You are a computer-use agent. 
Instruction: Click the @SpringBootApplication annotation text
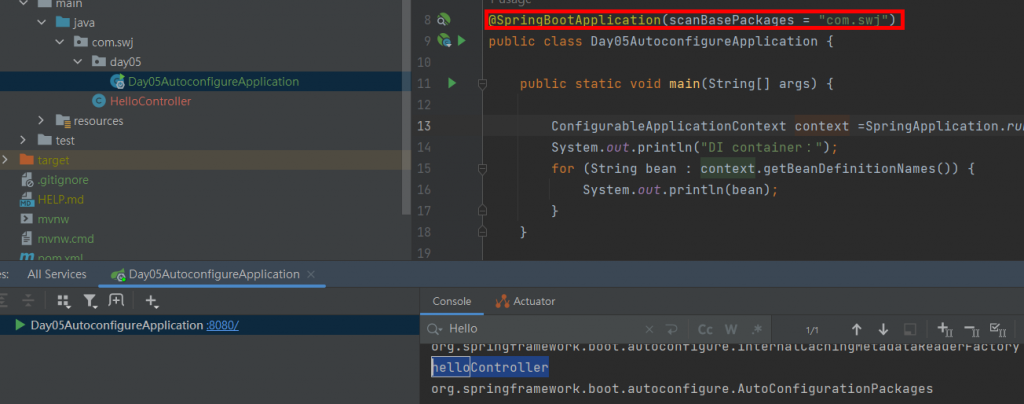[x=575, y=20]
